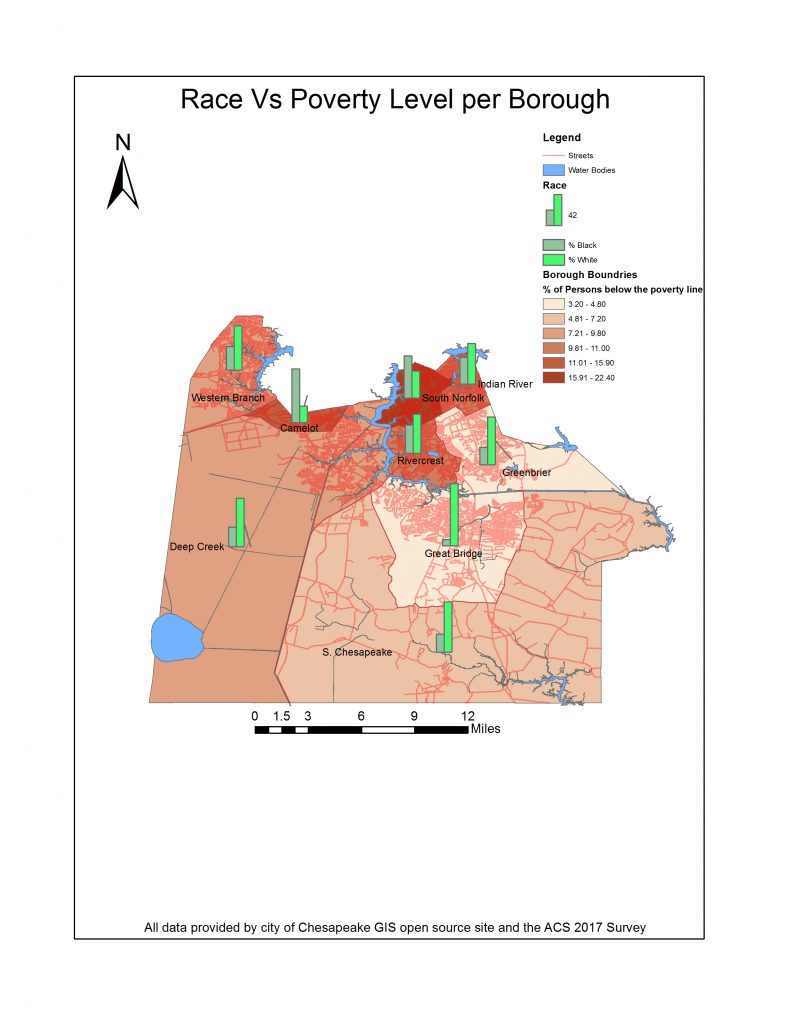Viewport: 791px width, 1024px height.
Task: Click the 'Streets' legend label
Action: coord(581,155)
